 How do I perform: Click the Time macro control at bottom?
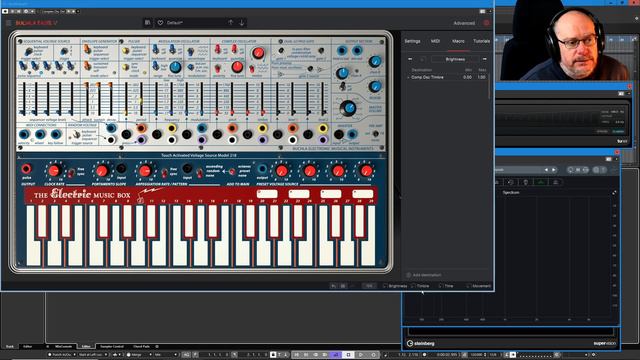click(x=446, y=286)
